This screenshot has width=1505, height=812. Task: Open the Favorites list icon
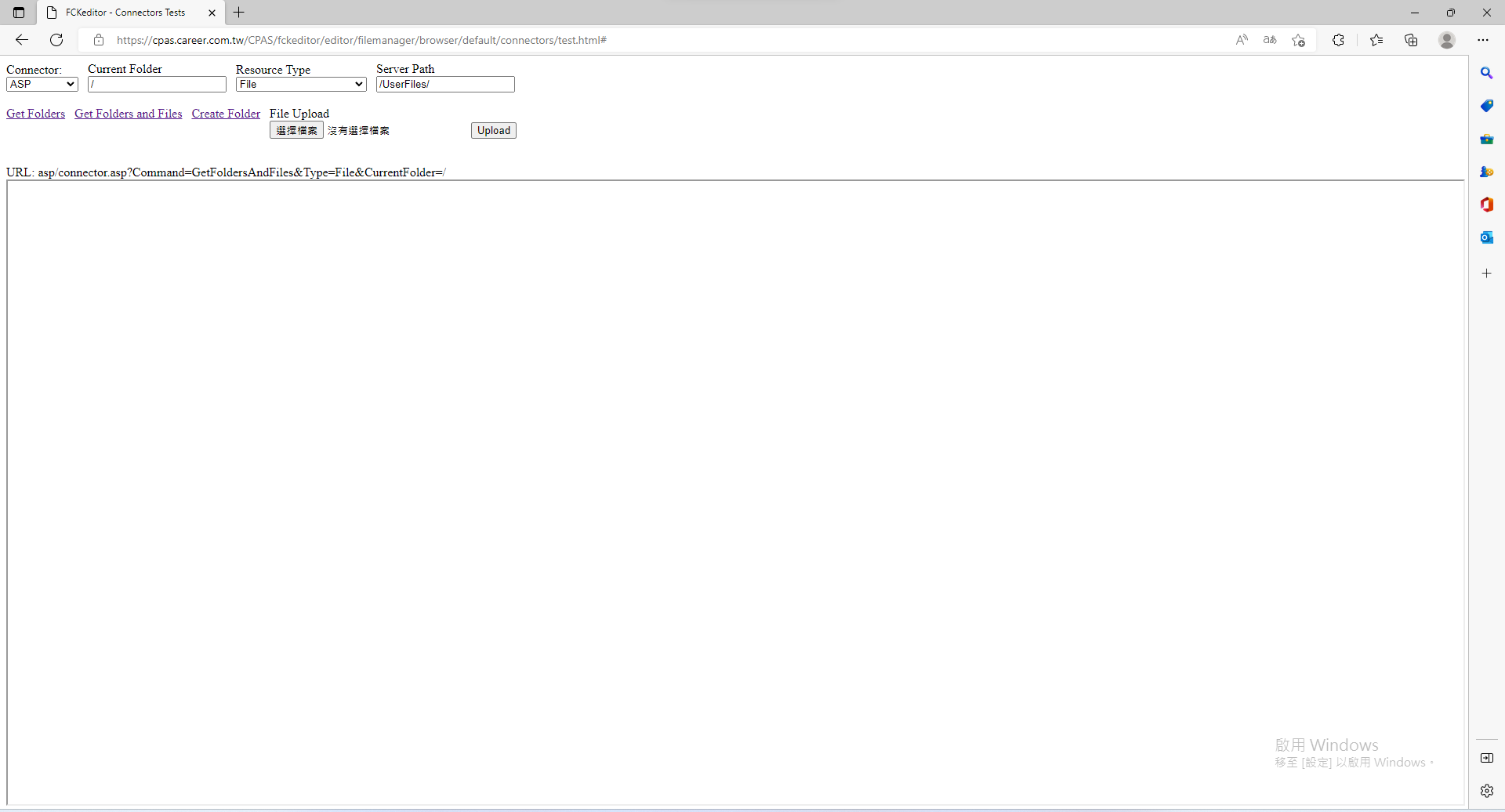1376,40
